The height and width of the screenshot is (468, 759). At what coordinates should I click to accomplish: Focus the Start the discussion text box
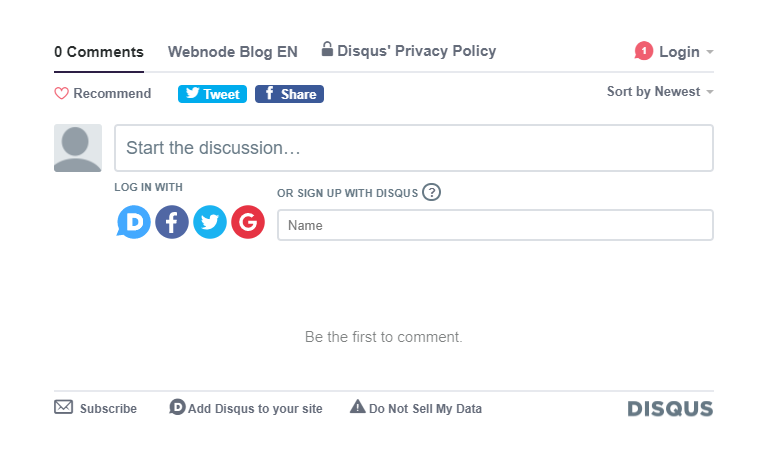(414, 148)
